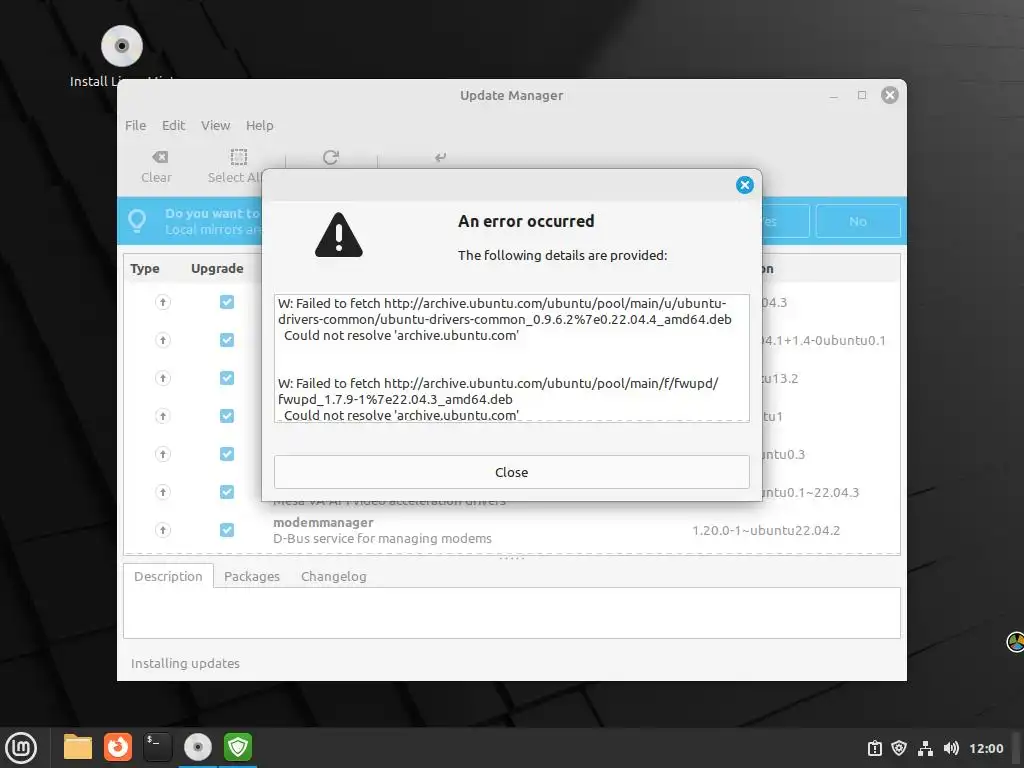Uncheck the fifth update checkbox in the list
The image size is (1024, 768).
click(227, 454)
